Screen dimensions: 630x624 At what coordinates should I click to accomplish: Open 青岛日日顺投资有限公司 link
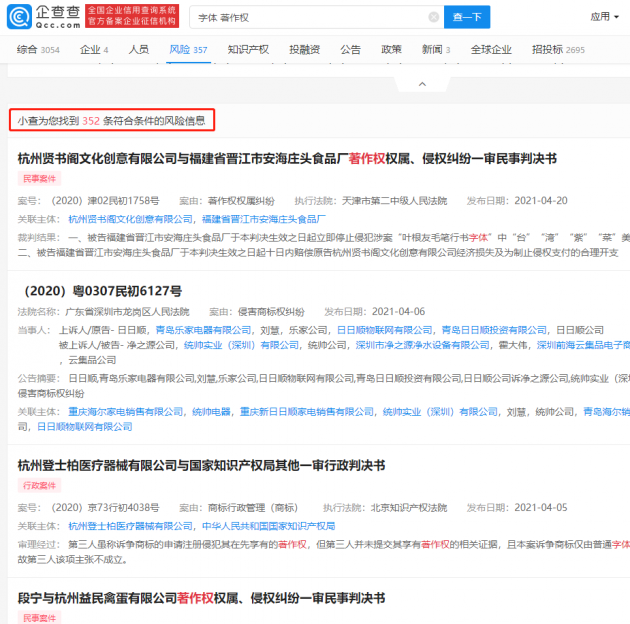click(494, 330)
